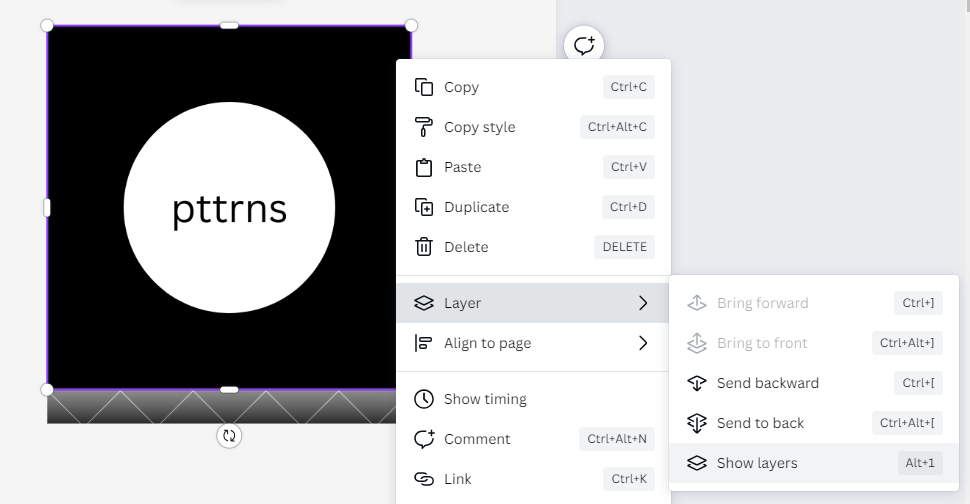
Task: Click the Copy style paint roller icon
Action: click(x=424, y=127)
